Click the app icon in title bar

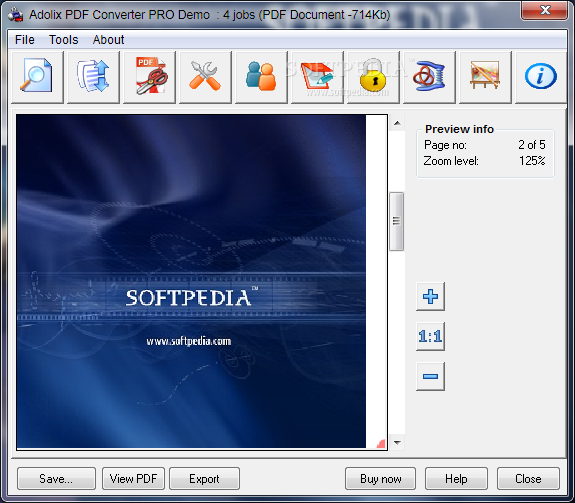point(15,15)
